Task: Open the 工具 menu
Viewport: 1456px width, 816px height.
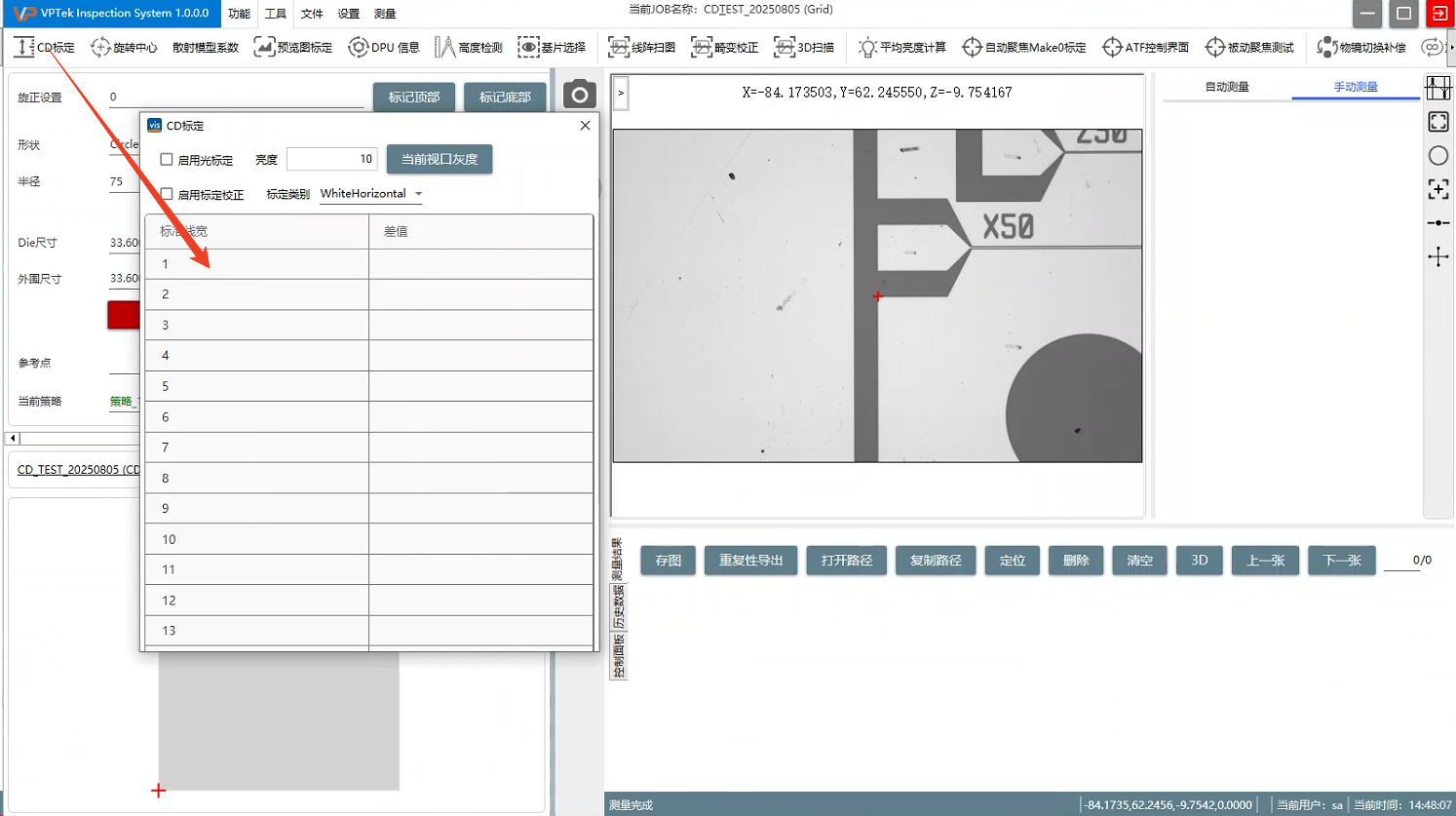Action: (x=276, y=14)
